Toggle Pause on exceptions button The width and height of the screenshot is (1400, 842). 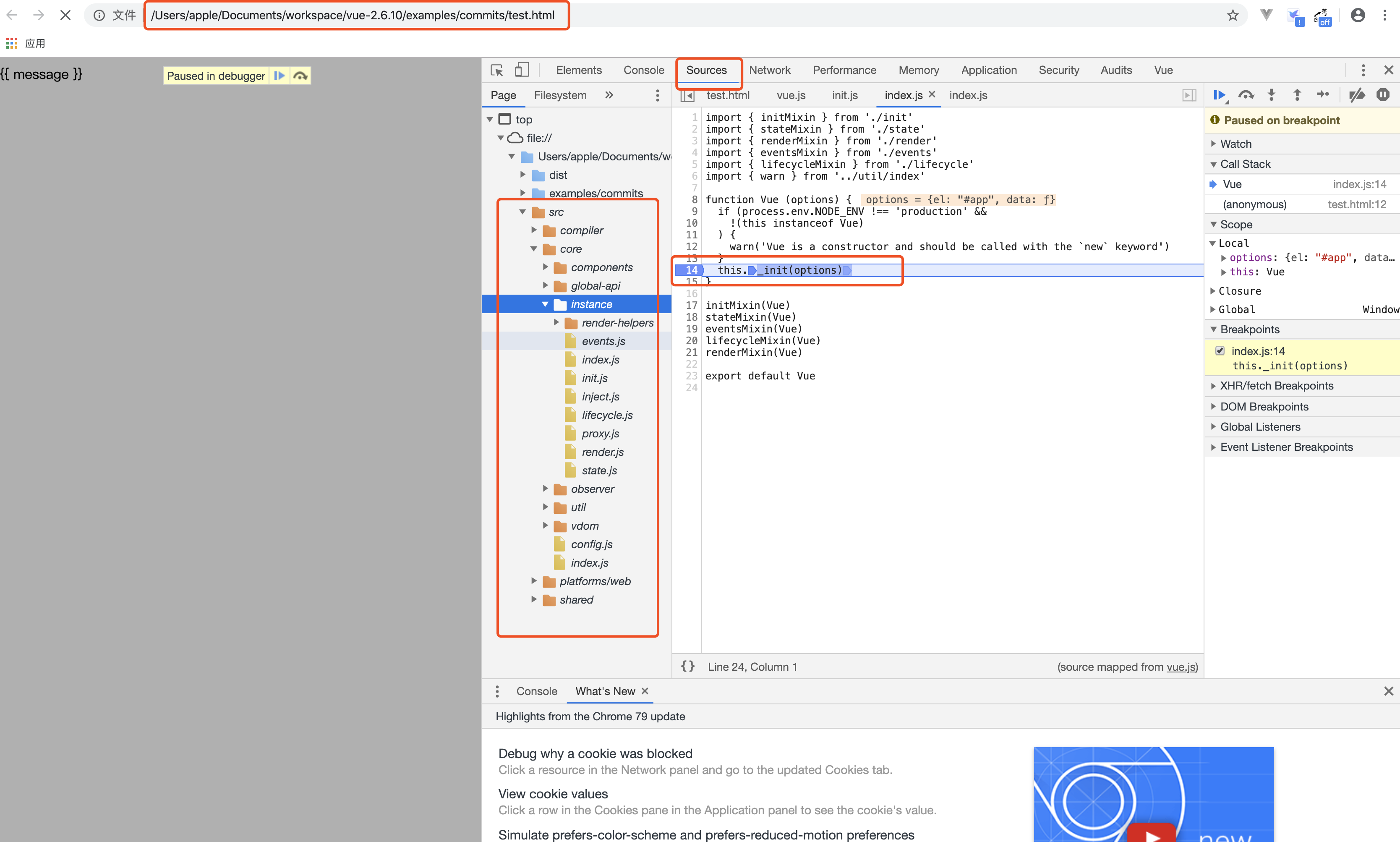point(1382,95)
